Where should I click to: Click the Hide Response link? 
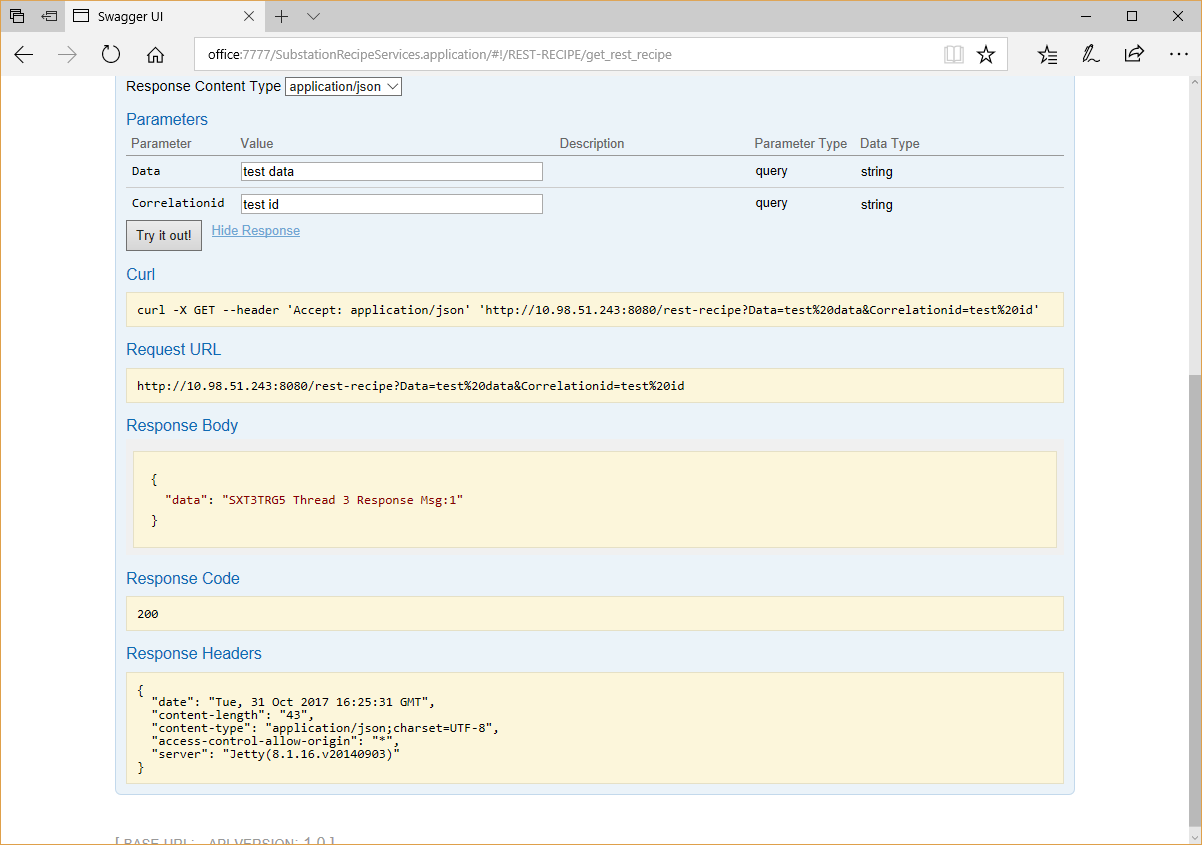pyautogui.click(x=255, y=231)
